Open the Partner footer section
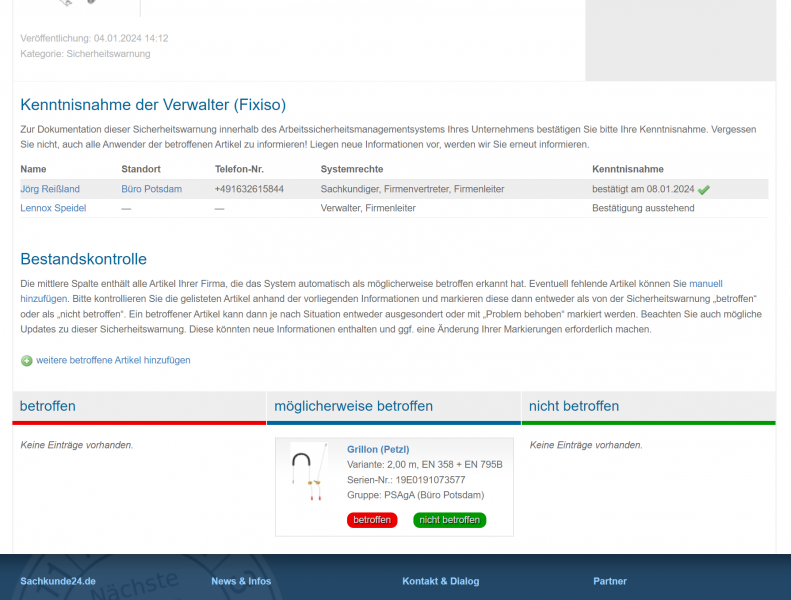The image size is (791, 600). [x=610, y=581]
